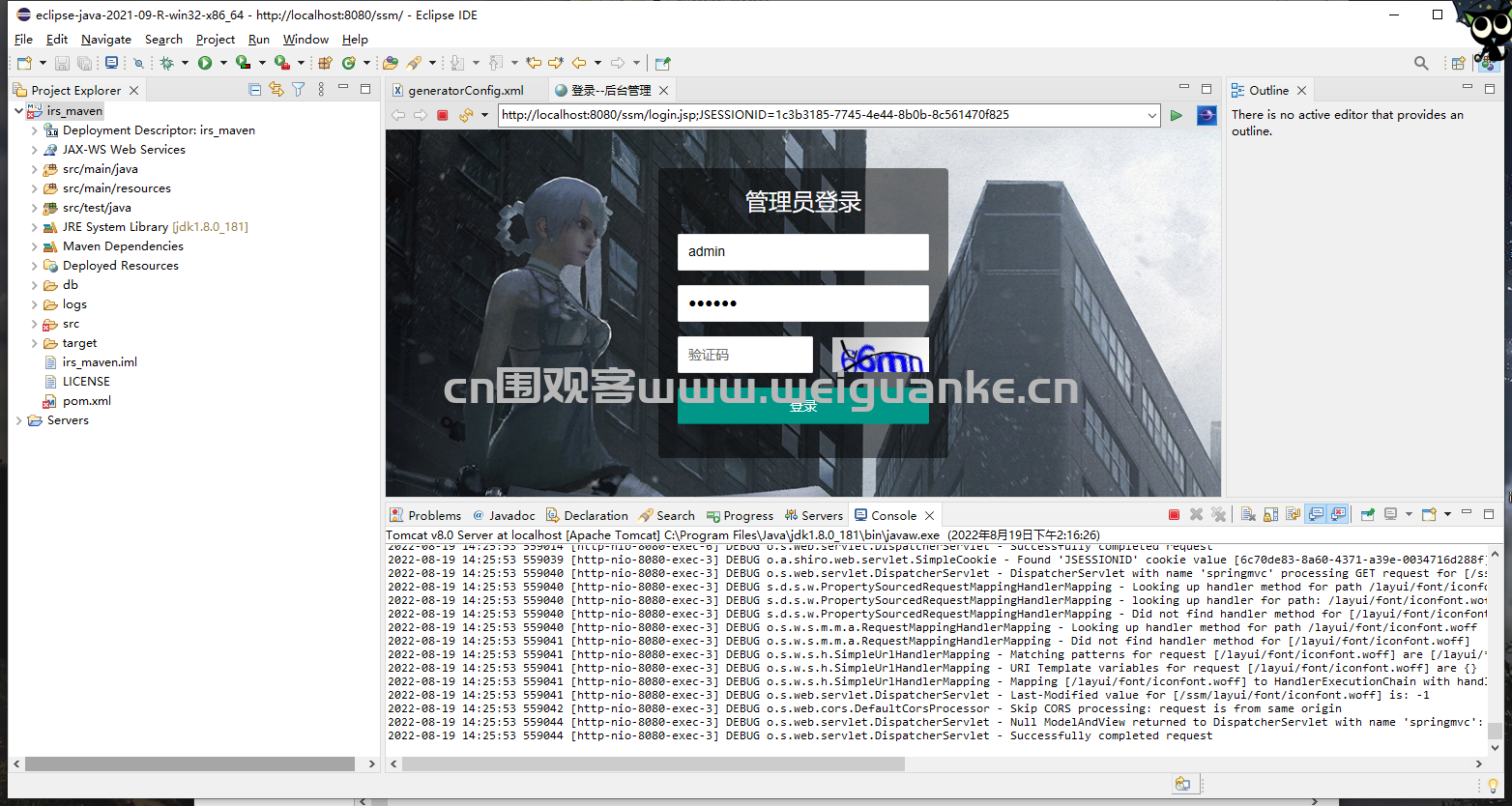Click the Debug bug icon
This screenshot has height=806, width=1512.
[166, 63]
